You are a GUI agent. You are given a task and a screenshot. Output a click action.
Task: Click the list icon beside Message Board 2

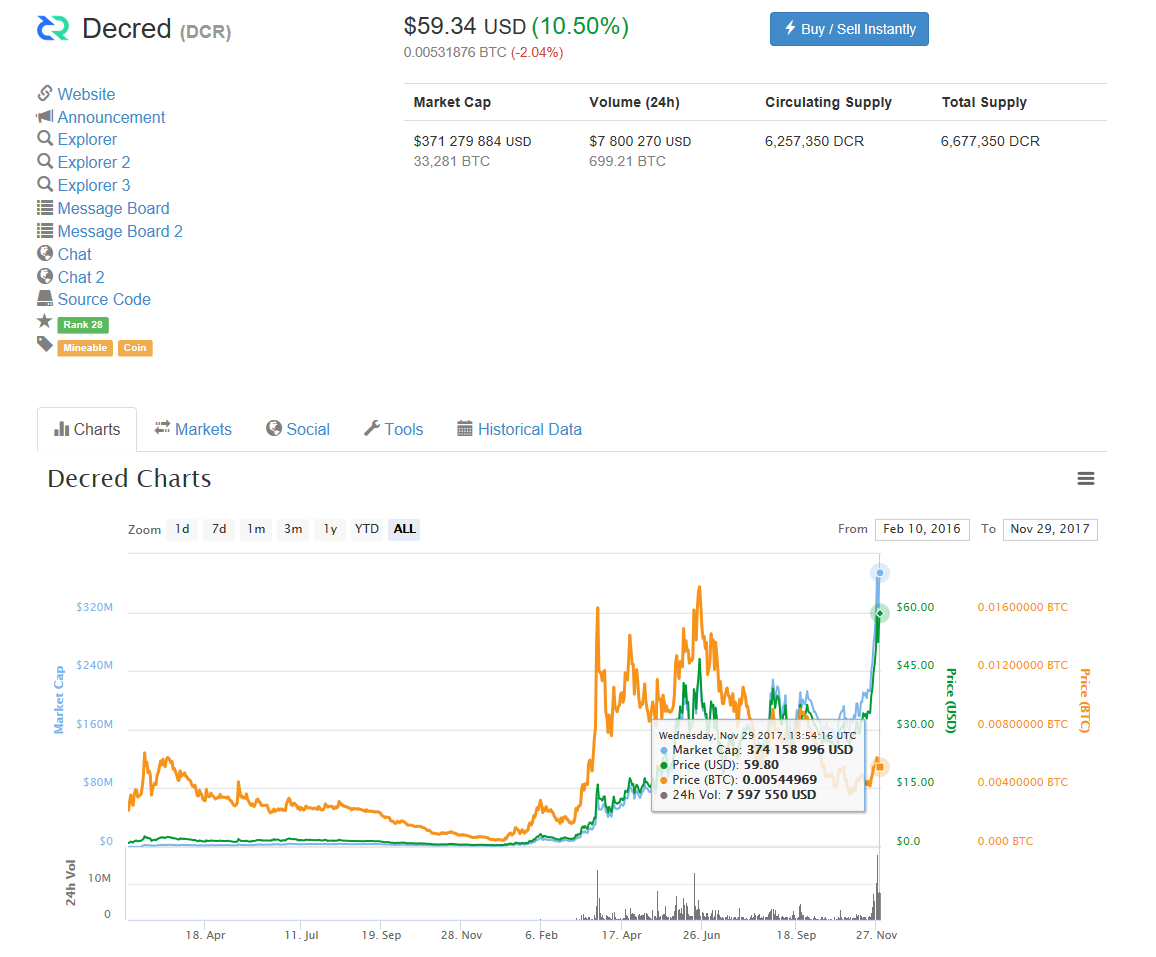[45, 231]
